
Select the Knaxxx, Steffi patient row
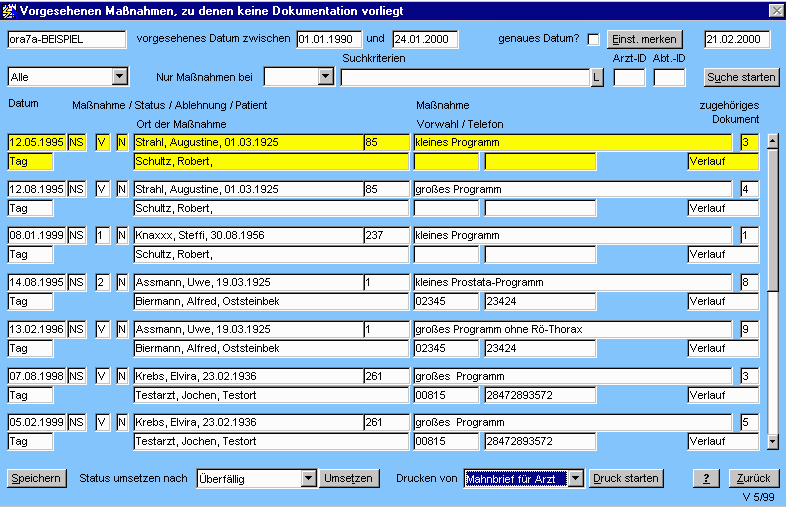pyautogui.click(x=248, y=235)
